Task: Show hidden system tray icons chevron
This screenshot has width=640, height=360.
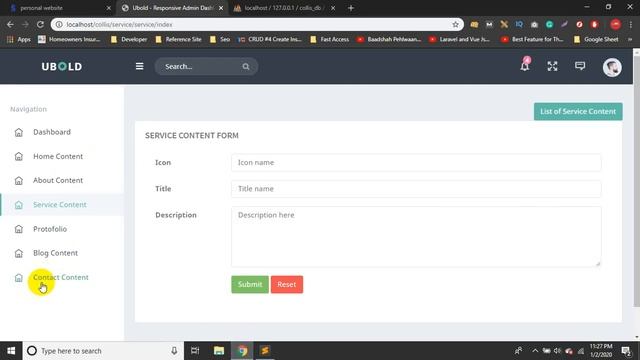Action: pyautogui.click(x=535, y=351)
